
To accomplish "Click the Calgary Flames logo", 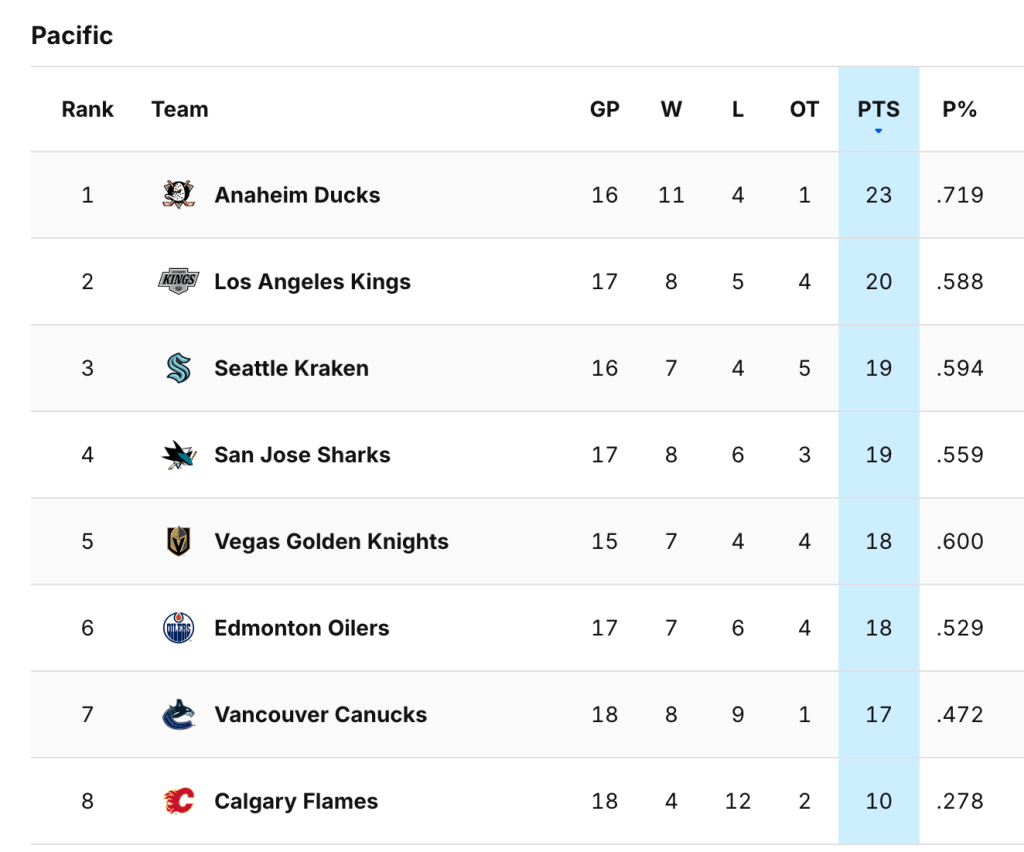I will point(179,801).
